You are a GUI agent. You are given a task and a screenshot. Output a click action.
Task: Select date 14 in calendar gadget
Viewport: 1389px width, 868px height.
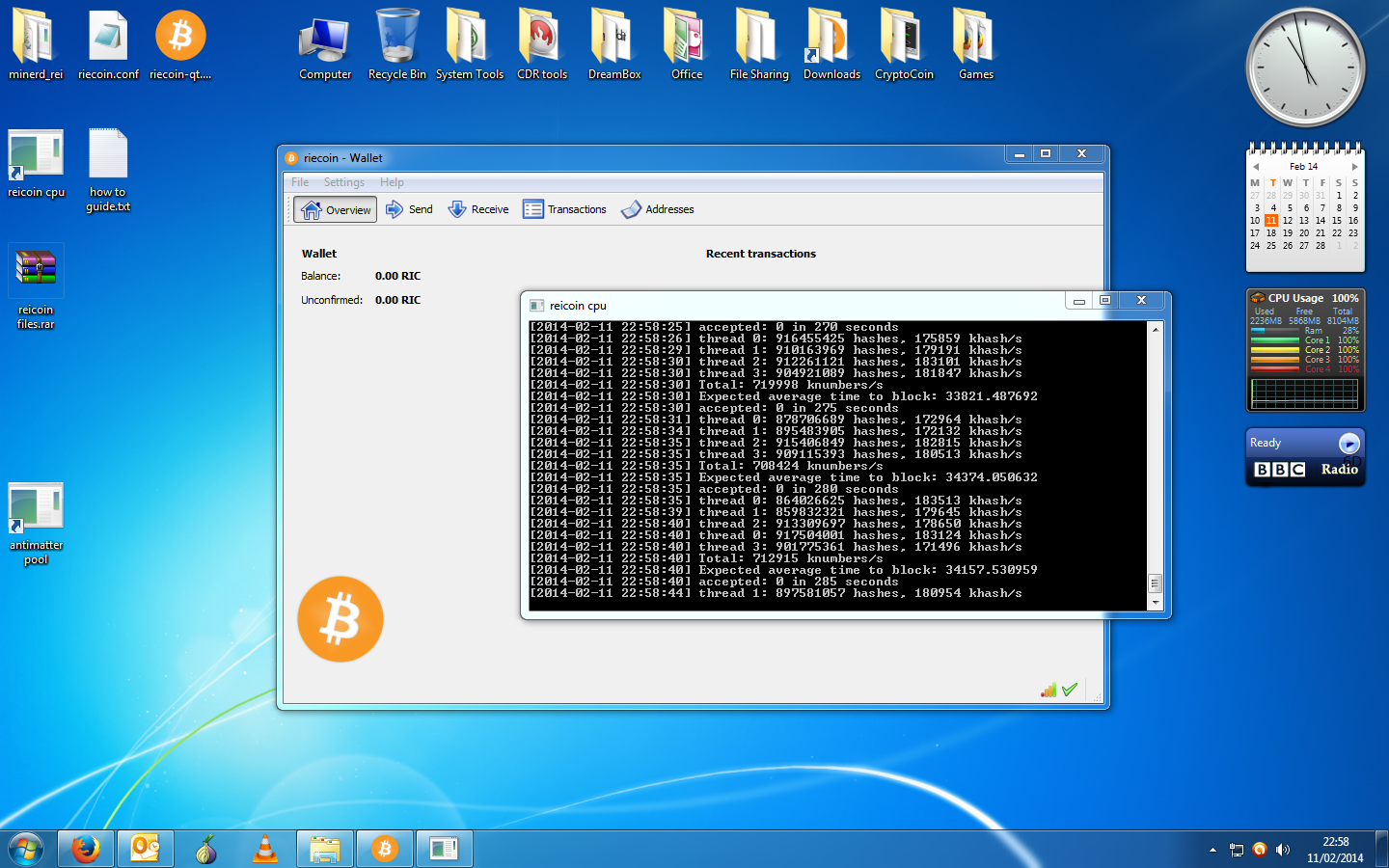1321,220
